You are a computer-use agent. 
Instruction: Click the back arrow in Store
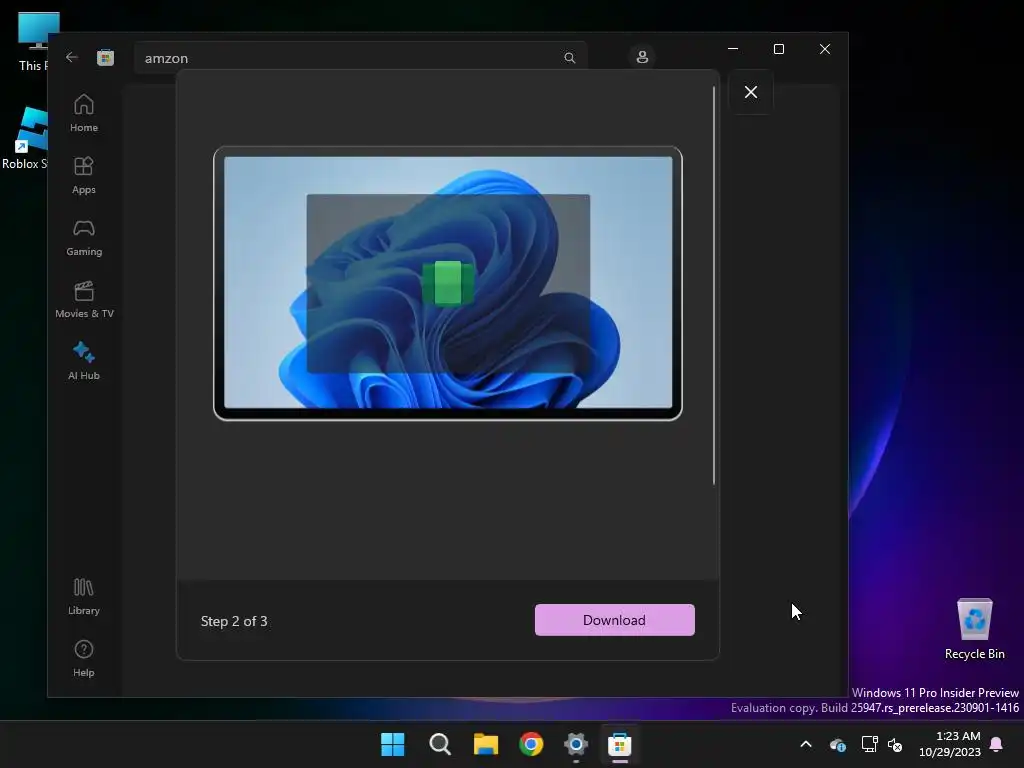click(72, 57)
